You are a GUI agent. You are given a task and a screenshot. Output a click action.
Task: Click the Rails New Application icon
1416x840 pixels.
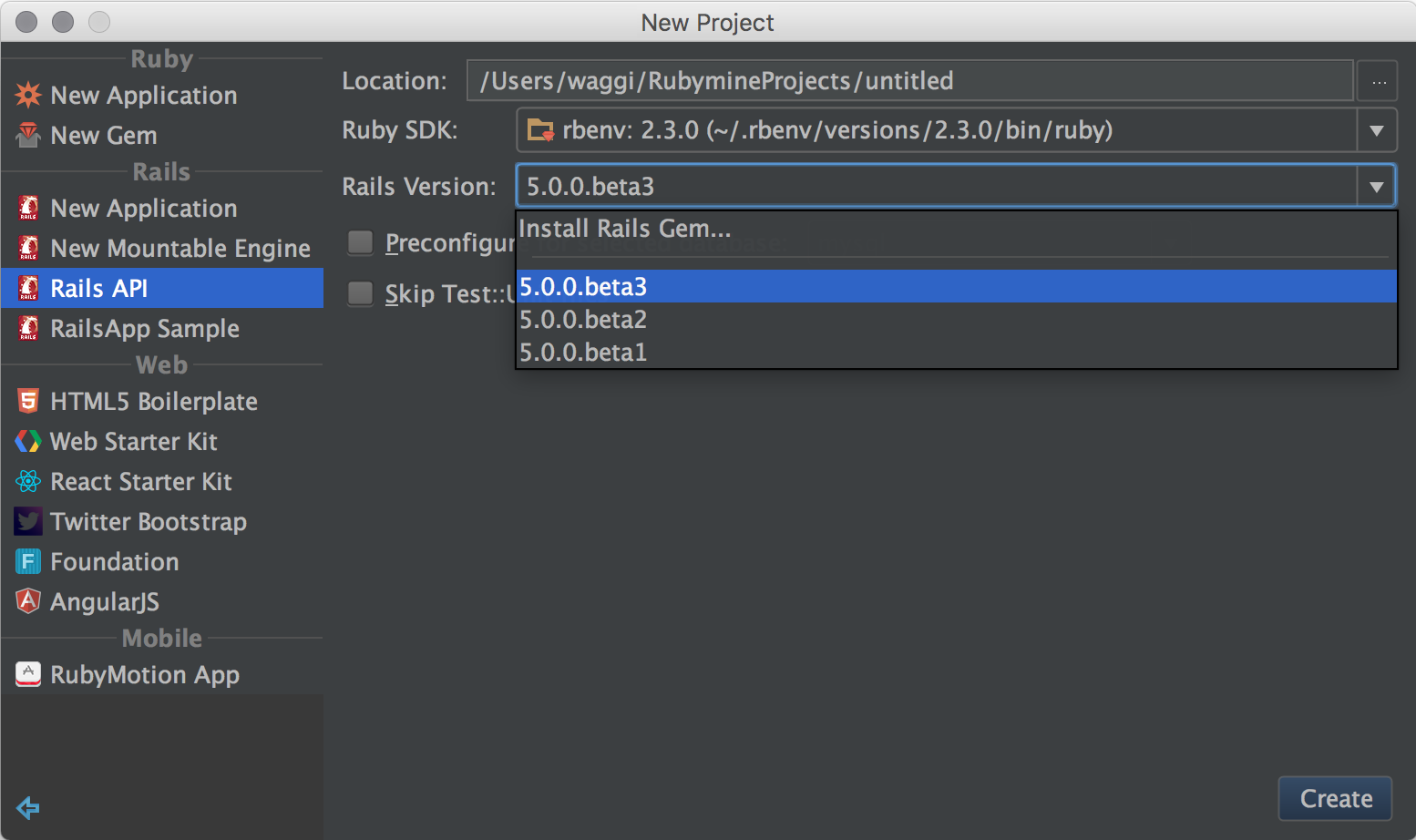point(28,208)
